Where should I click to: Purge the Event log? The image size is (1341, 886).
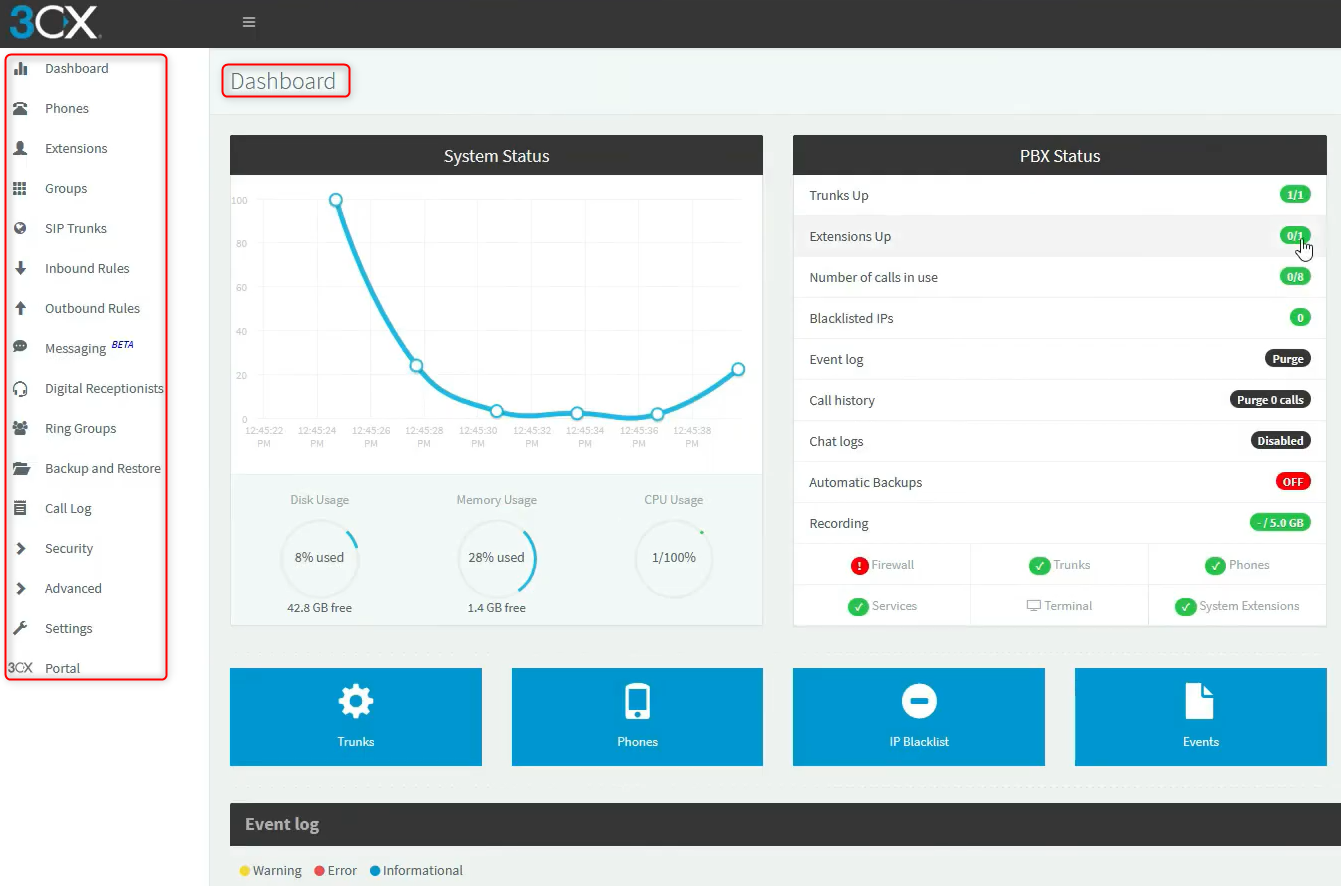point(1287,358)
